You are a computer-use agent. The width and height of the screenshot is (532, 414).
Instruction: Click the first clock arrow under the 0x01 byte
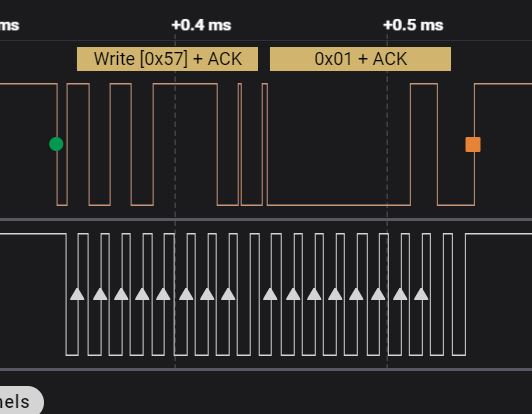pos(270,294)
